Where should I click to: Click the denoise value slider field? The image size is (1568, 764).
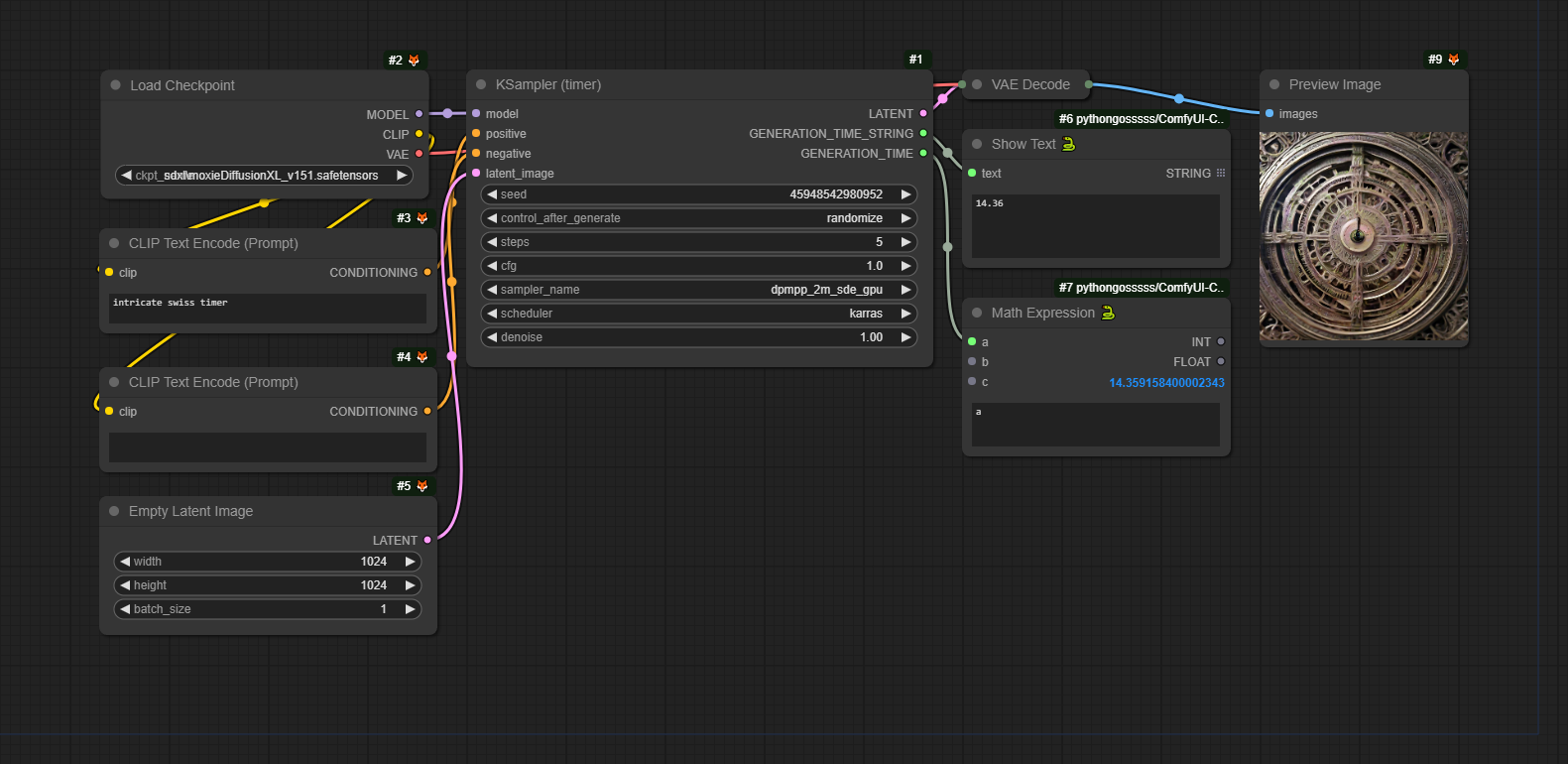(699, 337)
